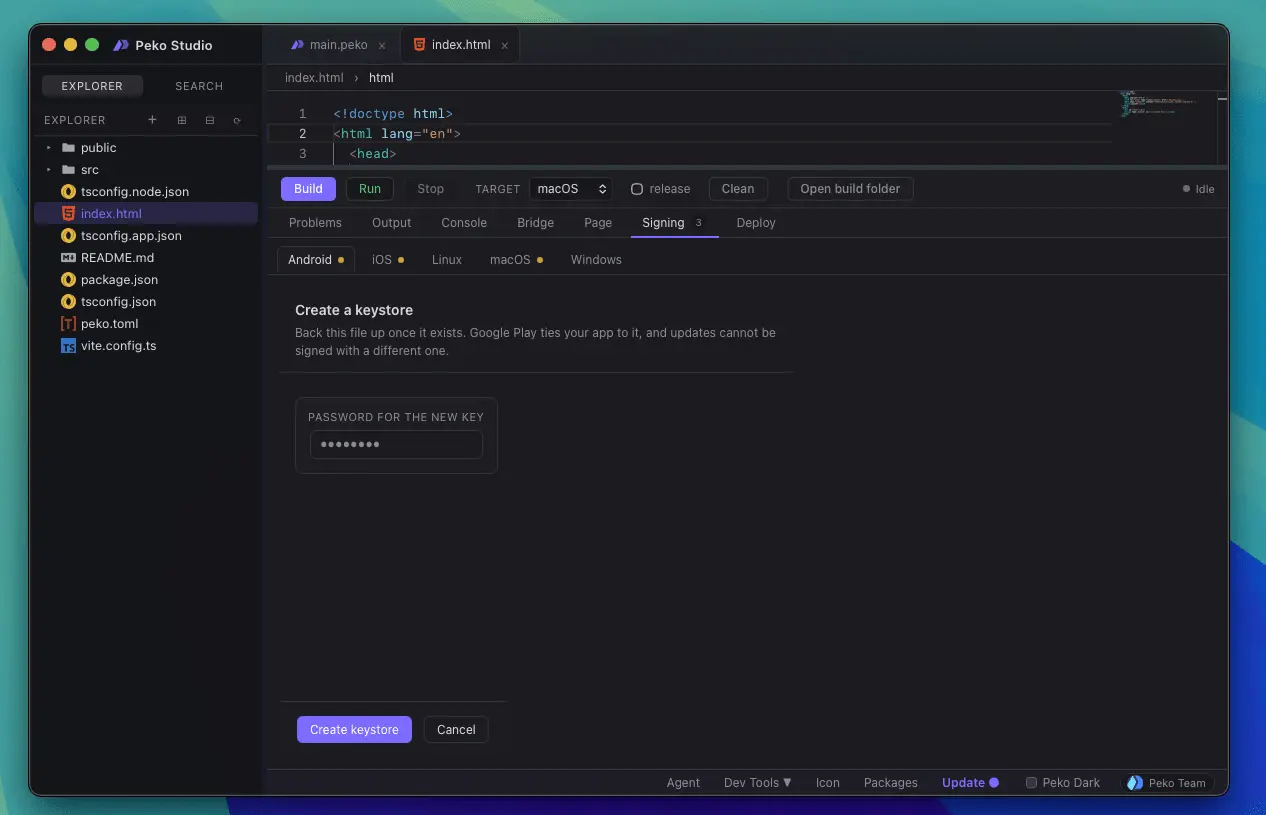
Task: Select the Signing panel tab
Action: point(674,223)
